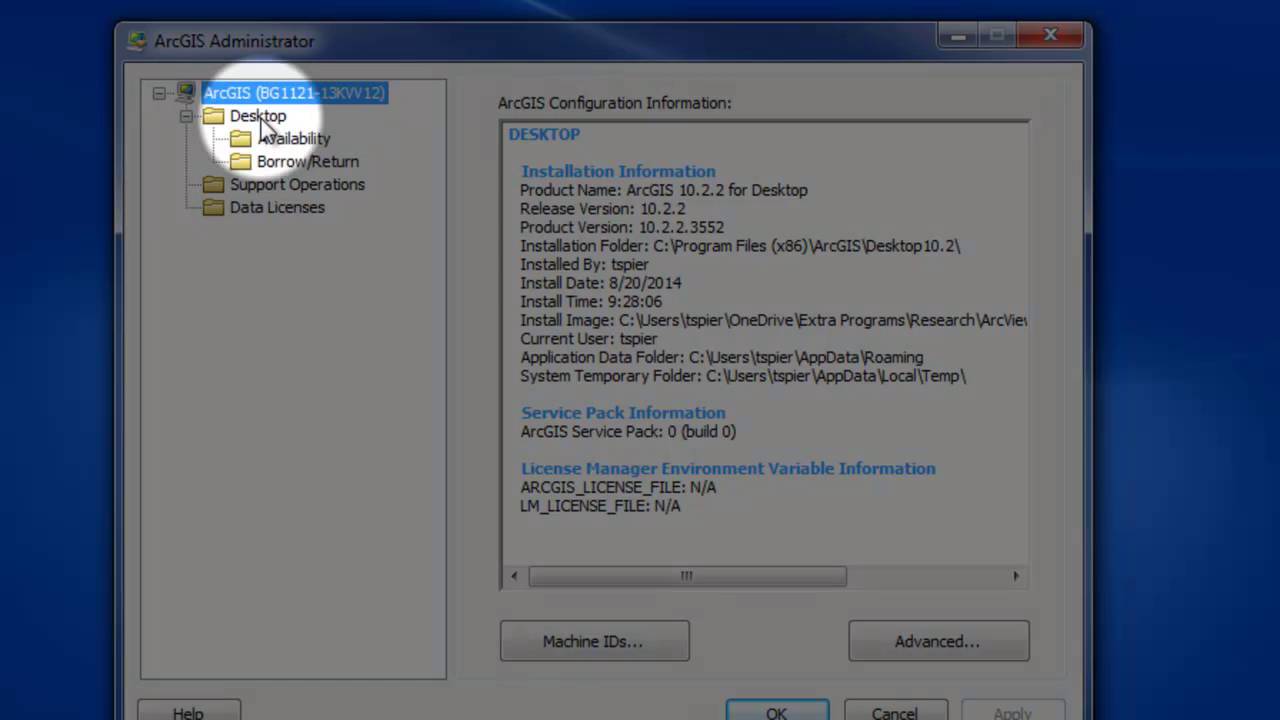
Task: Click the Installation Information heading
Action: [618, 171]
